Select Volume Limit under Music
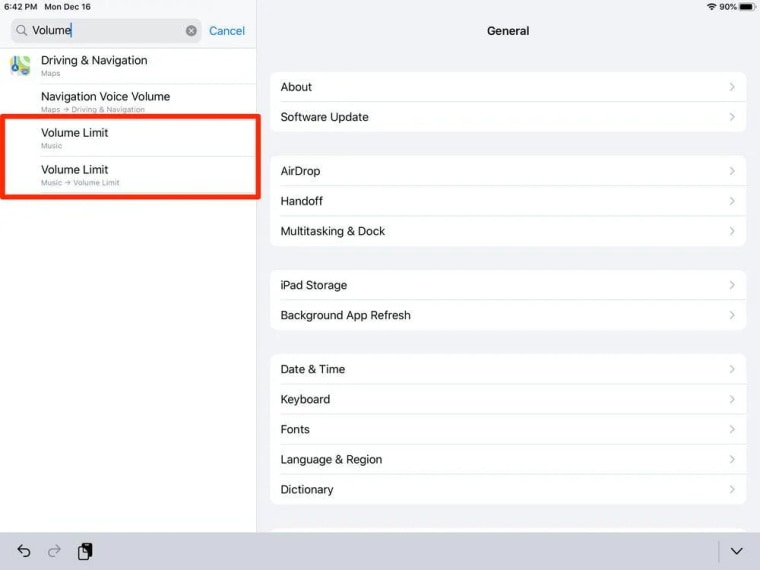Viewport: 760px width, 570px height. [128, 138]
